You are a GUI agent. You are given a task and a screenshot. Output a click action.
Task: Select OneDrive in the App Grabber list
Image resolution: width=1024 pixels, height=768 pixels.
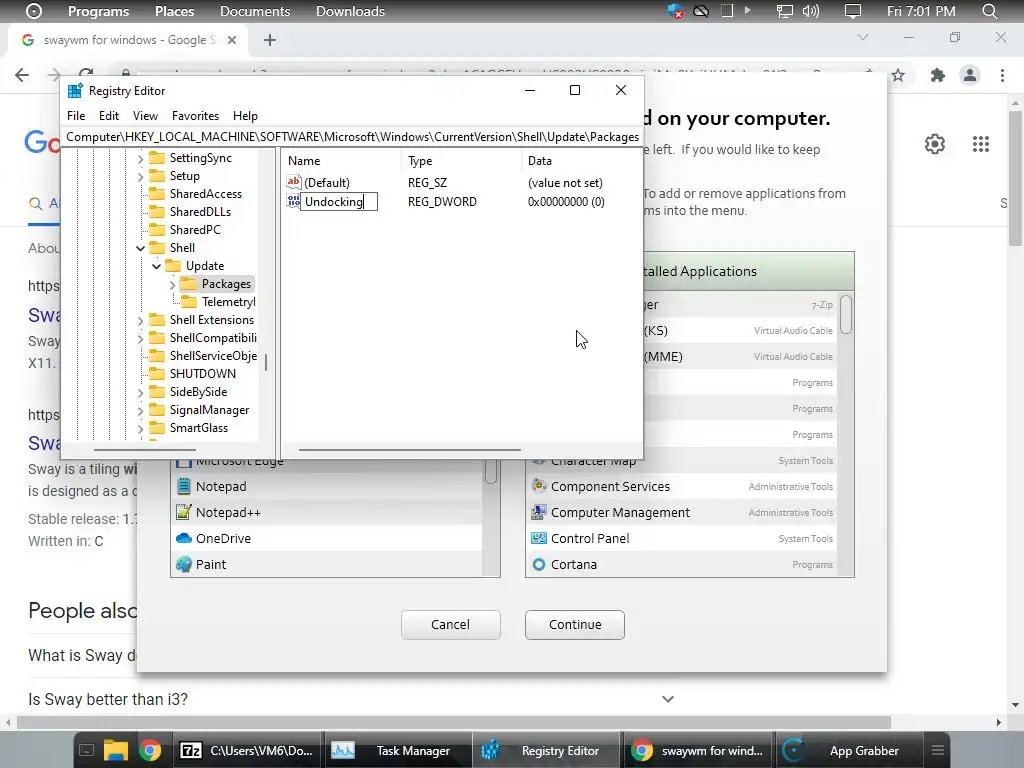(x=328, y=539)
